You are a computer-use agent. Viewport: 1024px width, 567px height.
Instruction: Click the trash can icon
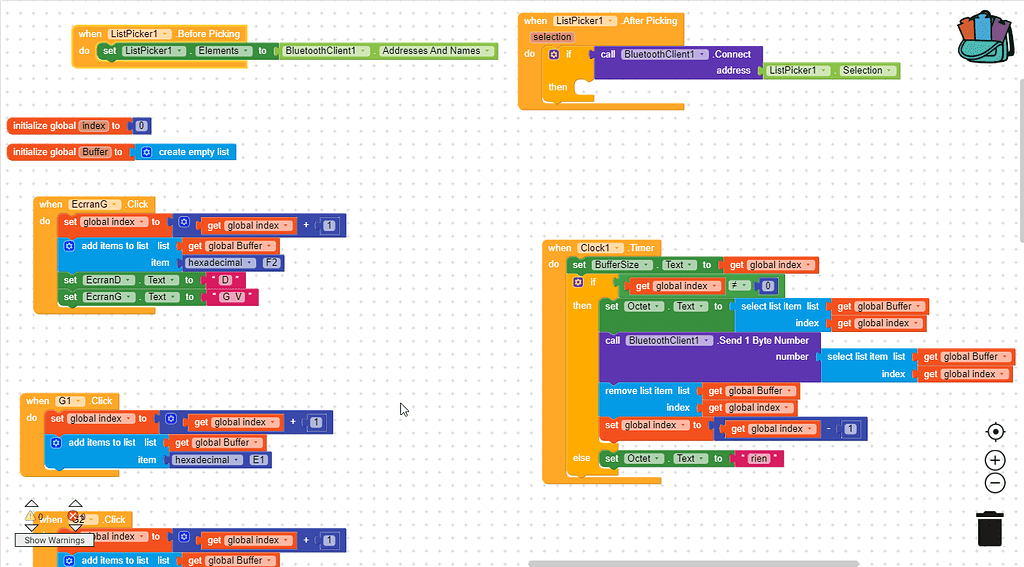click(x=990, y=528)
